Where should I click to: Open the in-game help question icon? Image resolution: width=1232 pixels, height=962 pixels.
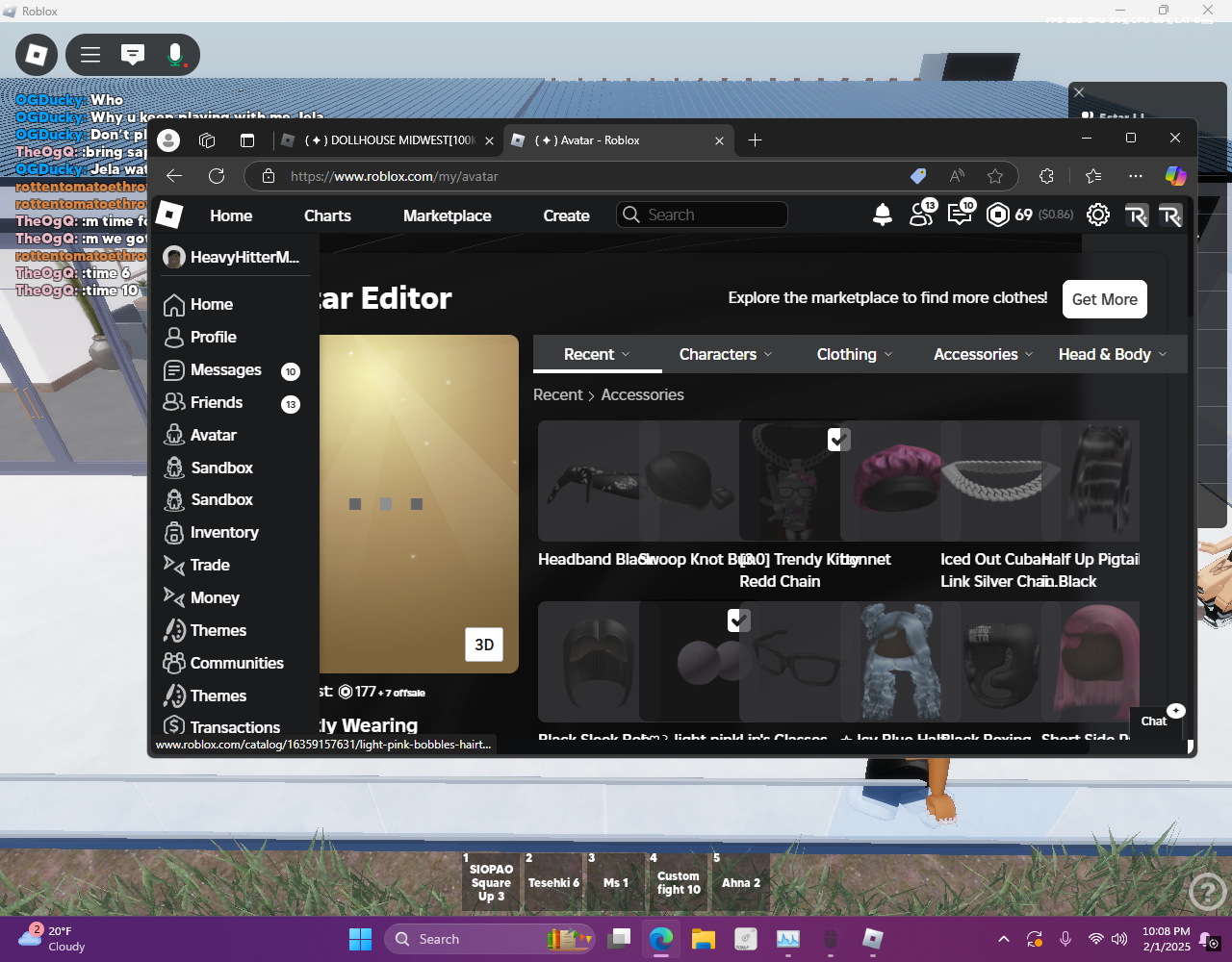pyautogui.click(x=1207, y=892)
